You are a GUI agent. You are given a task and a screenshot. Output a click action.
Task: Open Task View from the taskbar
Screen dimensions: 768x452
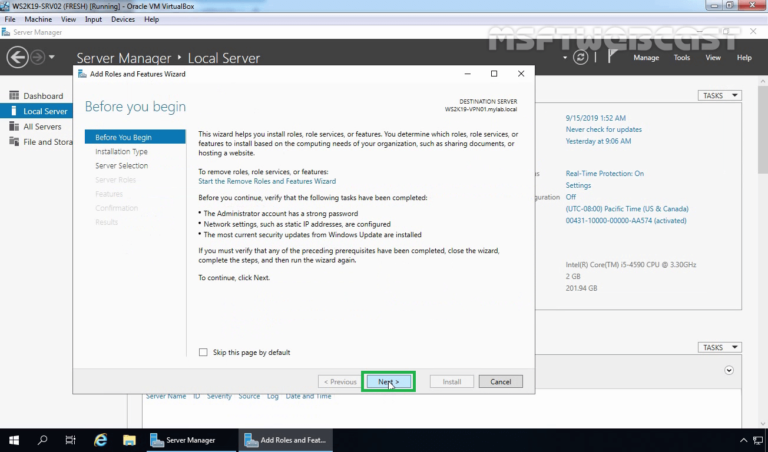tap(71, 439)
